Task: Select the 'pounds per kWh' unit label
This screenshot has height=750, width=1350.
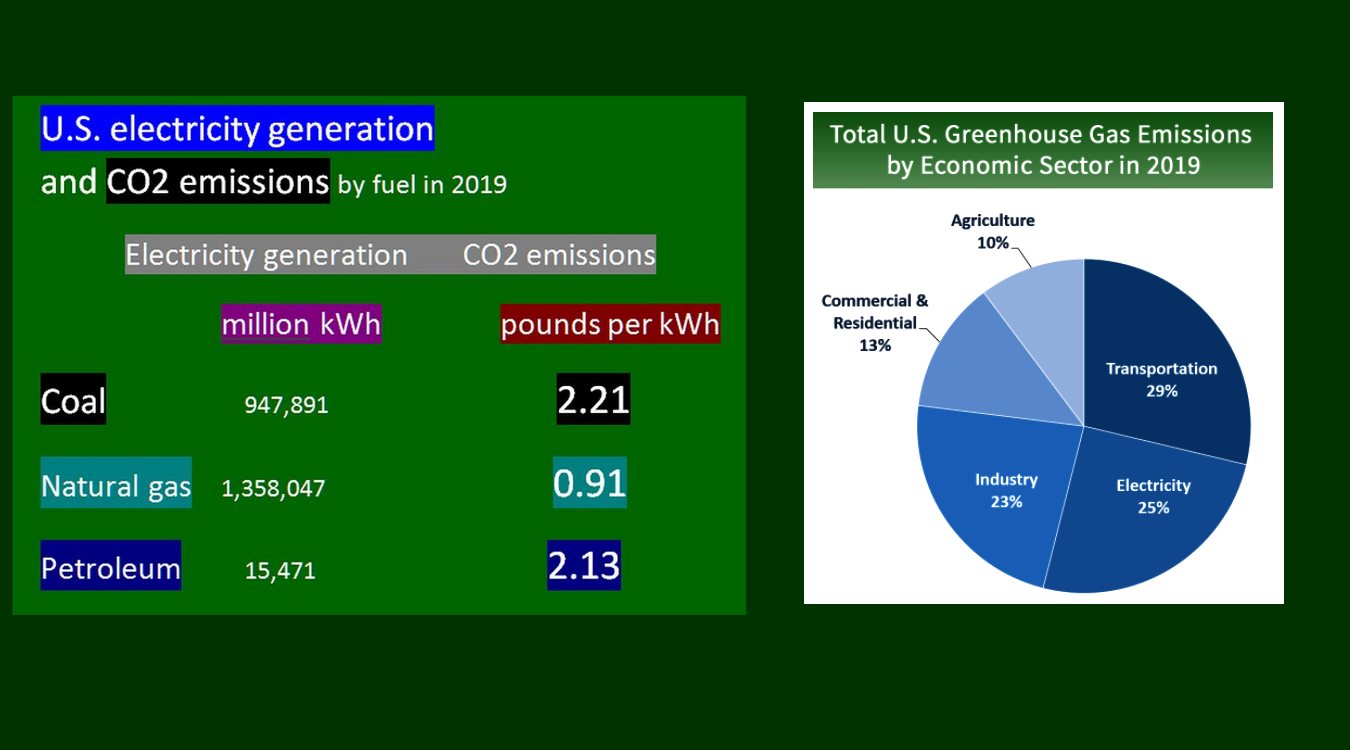Action: coord(610,325)
